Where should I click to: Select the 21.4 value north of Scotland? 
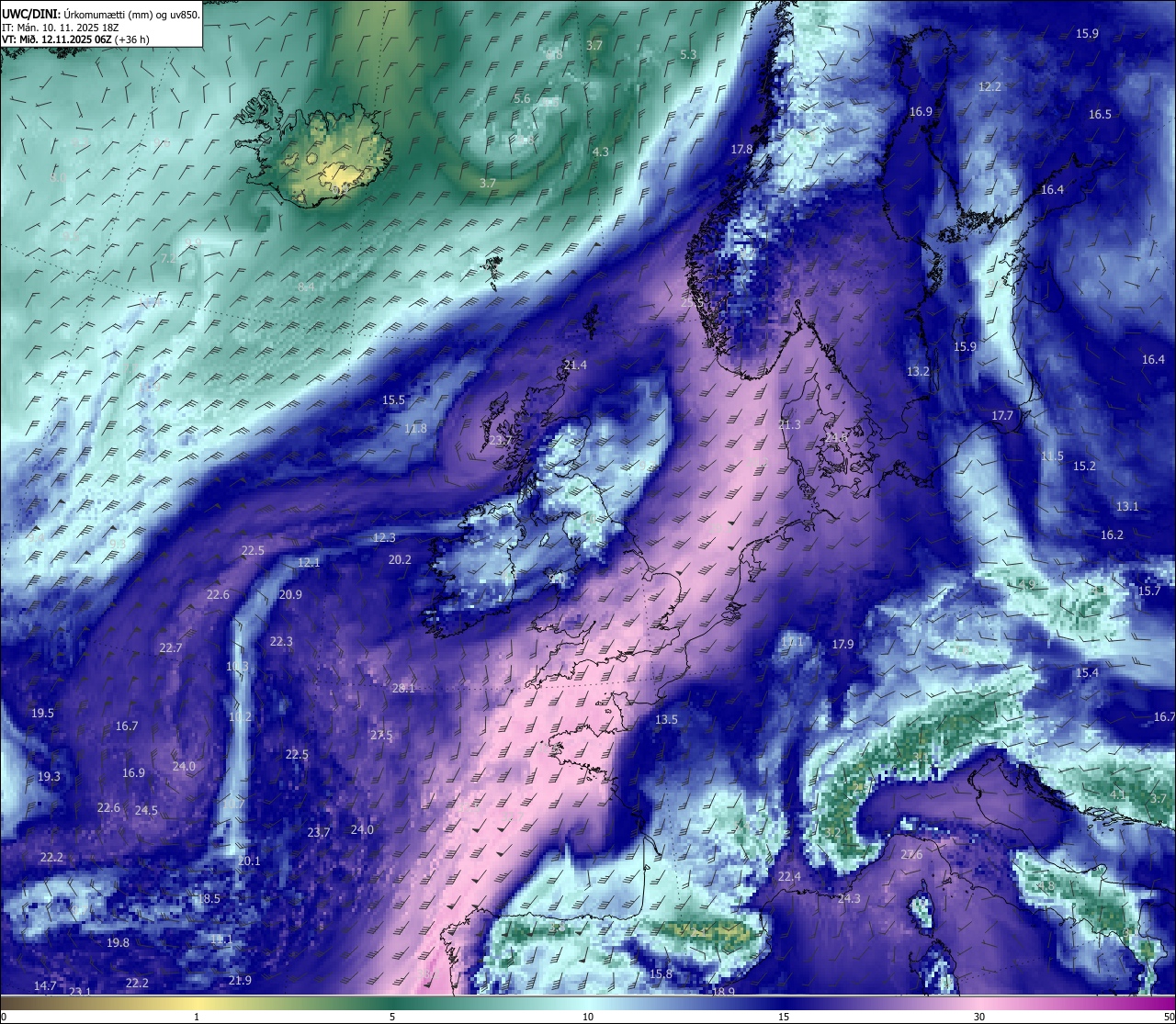(575, 365)
